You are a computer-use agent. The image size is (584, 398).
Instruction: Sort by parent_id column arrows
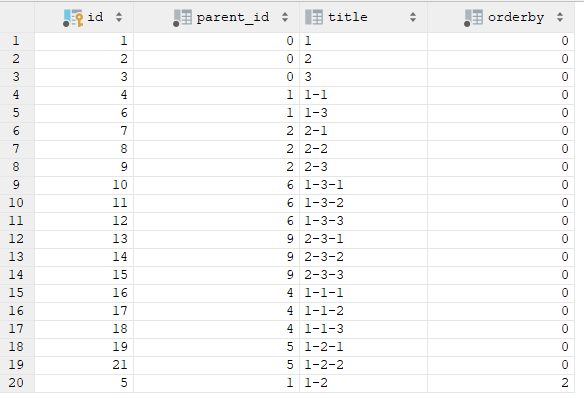(285, 17)
